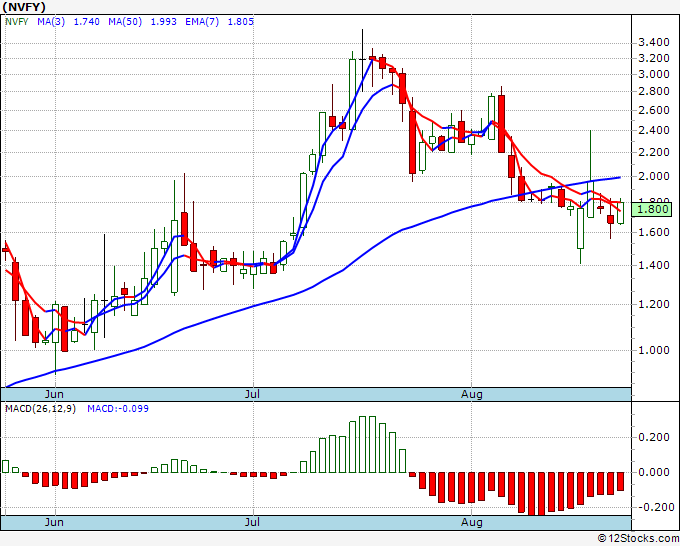Click the MACD(26,12,9) indicator label
Screen dimensions: 680x546
[40, 409]
